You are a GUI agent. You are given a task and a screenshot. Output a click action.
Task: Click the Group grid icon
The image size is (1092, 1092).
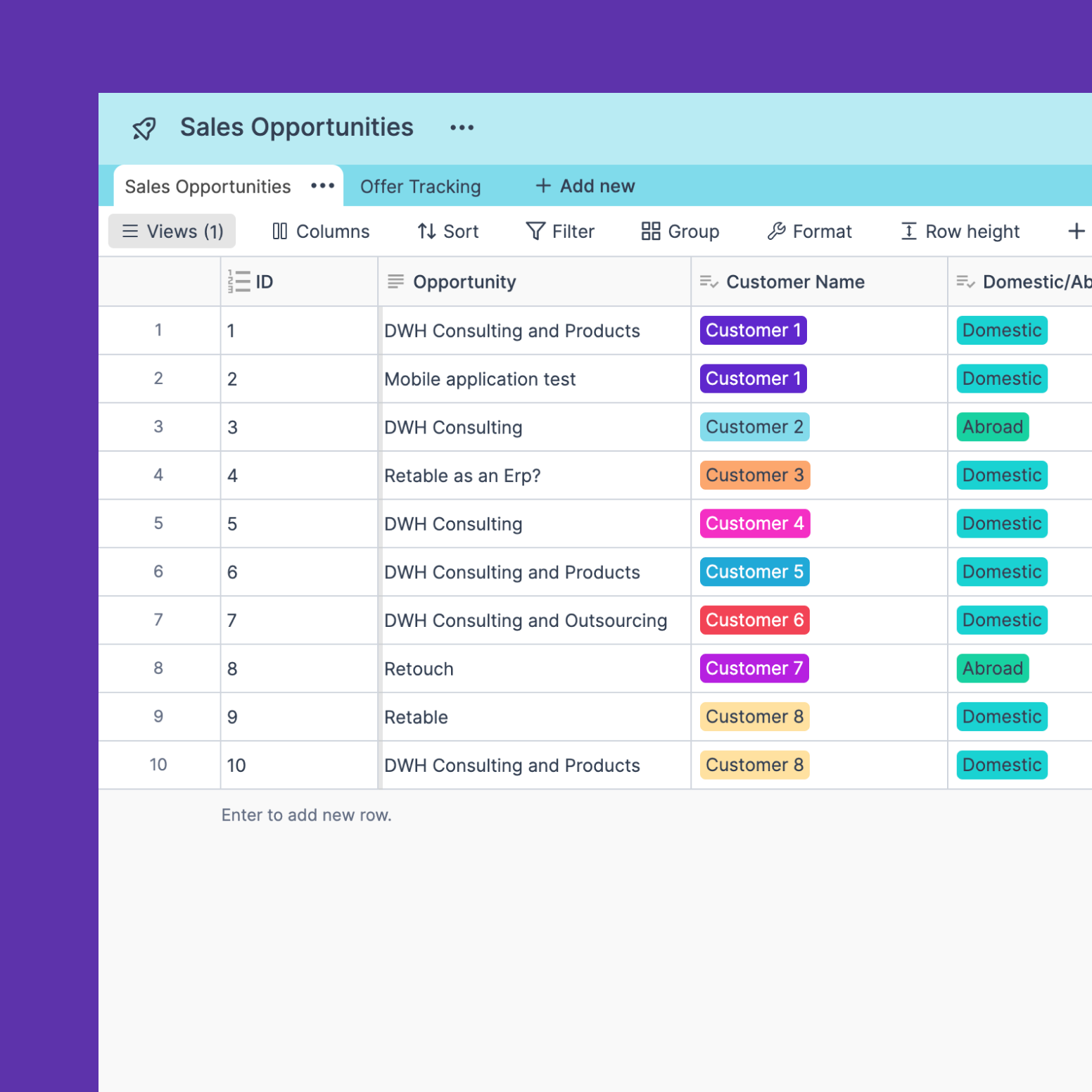click(649, 231)
